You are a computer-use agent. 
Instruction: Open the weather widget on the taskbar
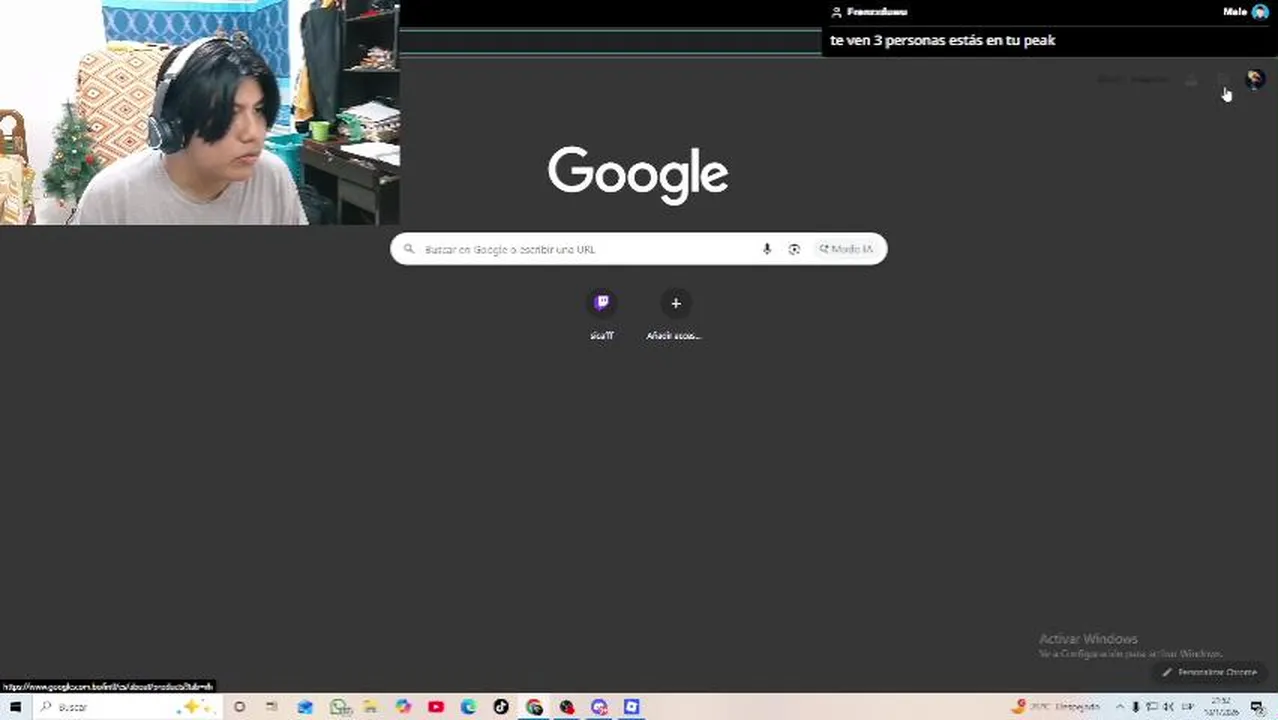pyautogui.click(x=1055, y=706)
